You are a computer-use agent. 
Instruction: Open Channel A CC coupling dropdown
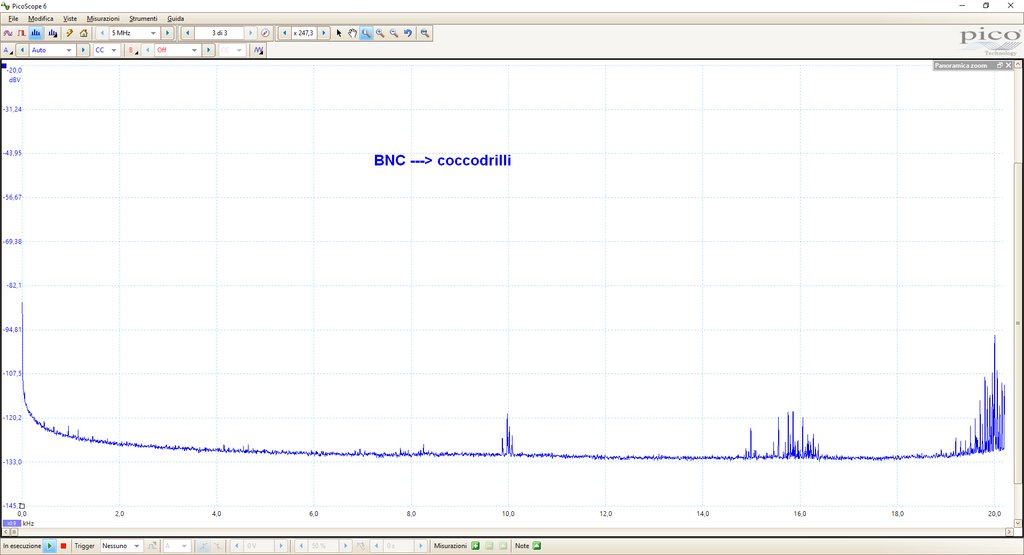tap(106, 50)
